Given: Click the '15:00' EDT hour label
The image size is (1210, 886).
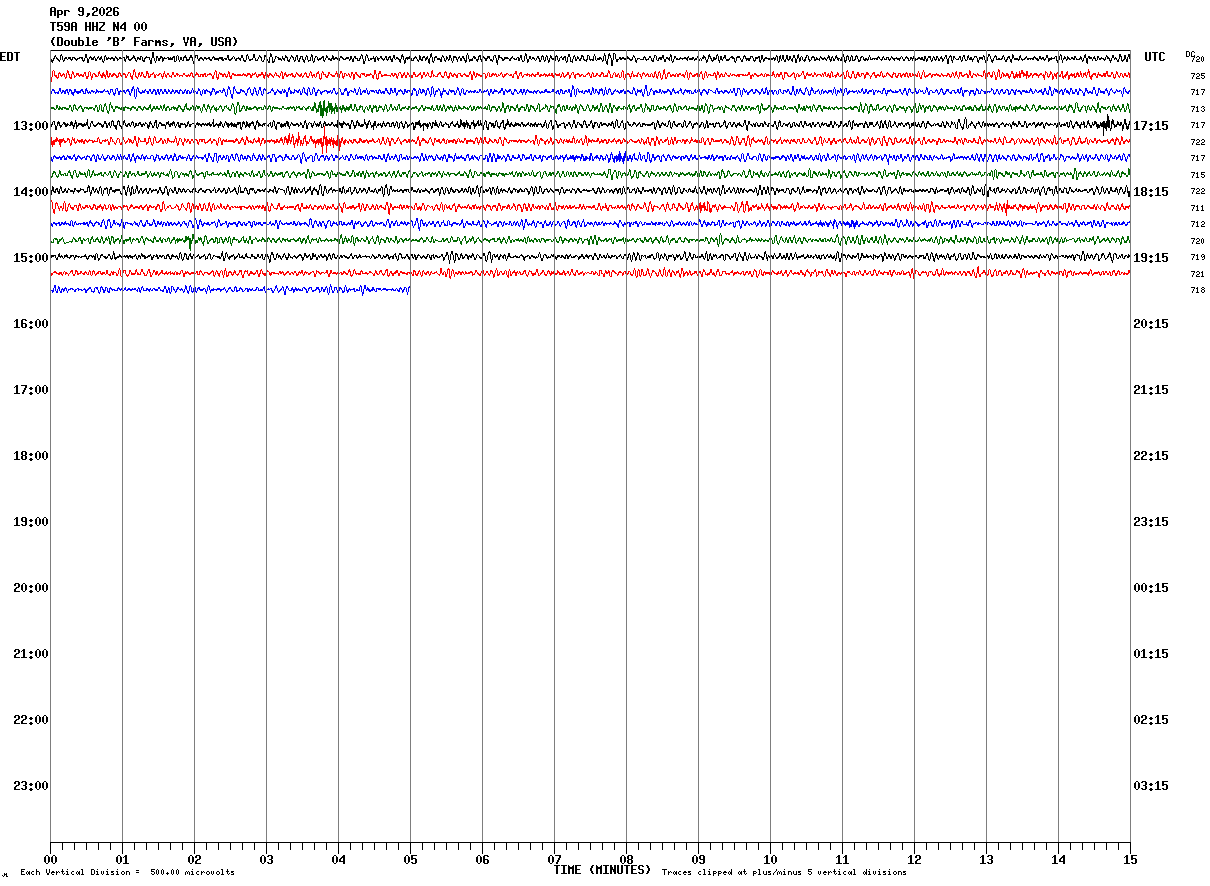Looking at the screenshot, I should (31, 258).
